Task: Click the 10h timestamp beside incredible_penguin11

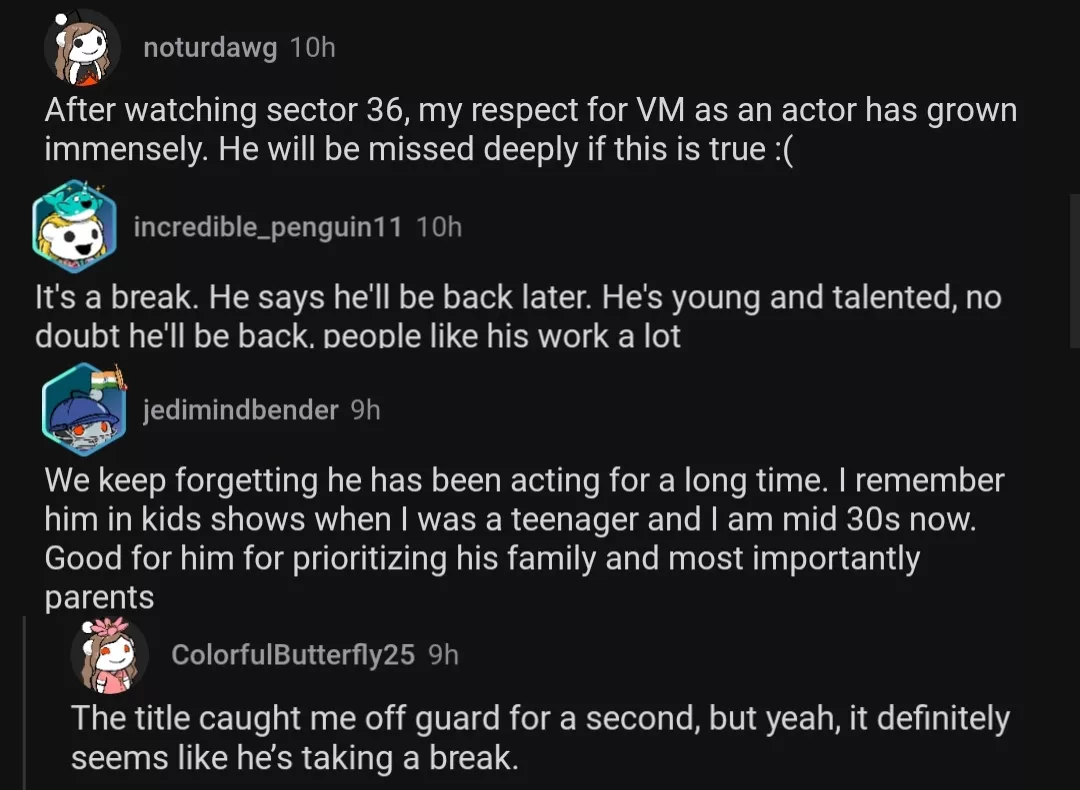Action: click(439, 227)
